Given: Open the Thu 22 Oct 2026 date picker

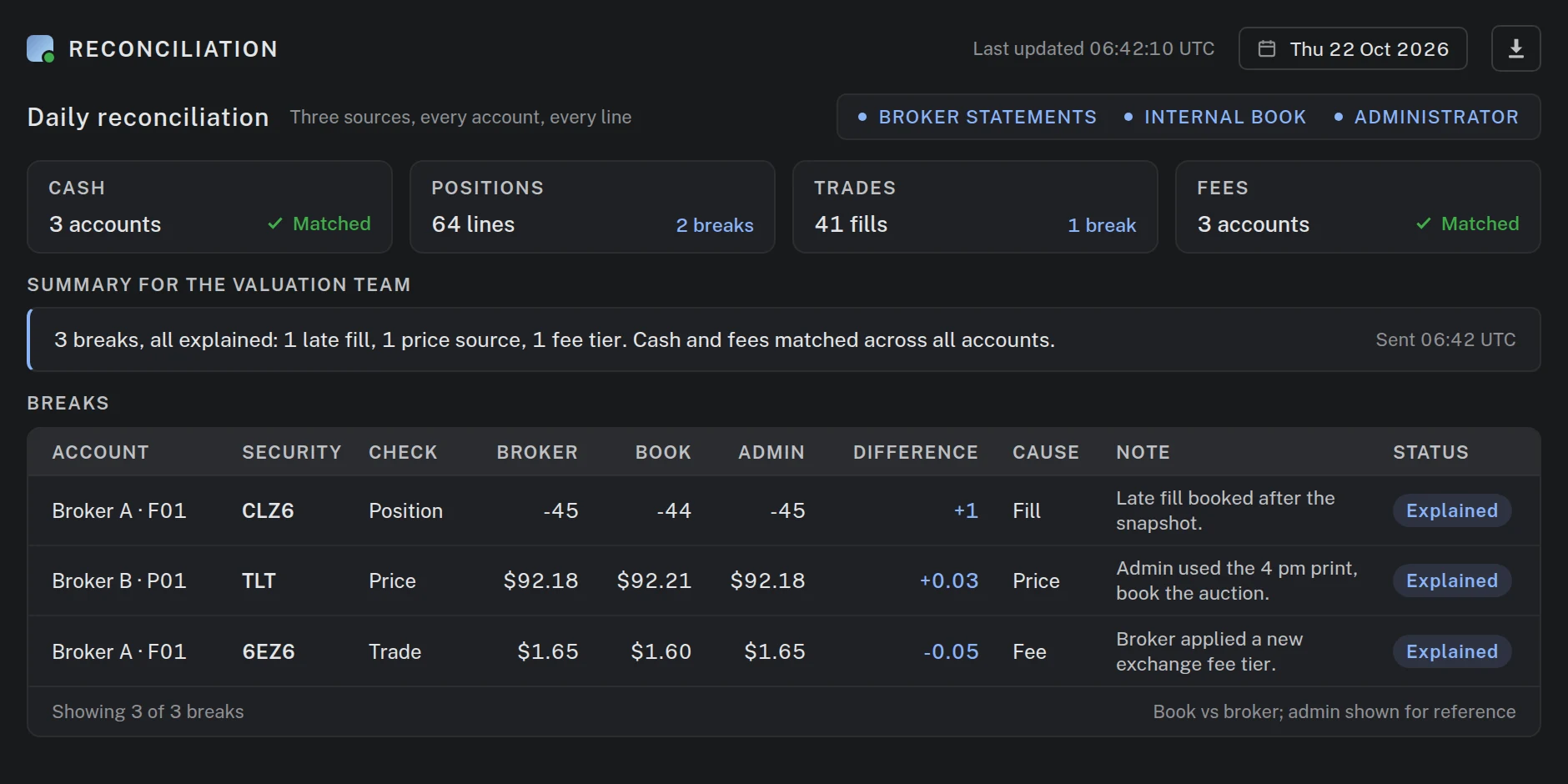Looking at the screenshot, I should (1353, 48).
